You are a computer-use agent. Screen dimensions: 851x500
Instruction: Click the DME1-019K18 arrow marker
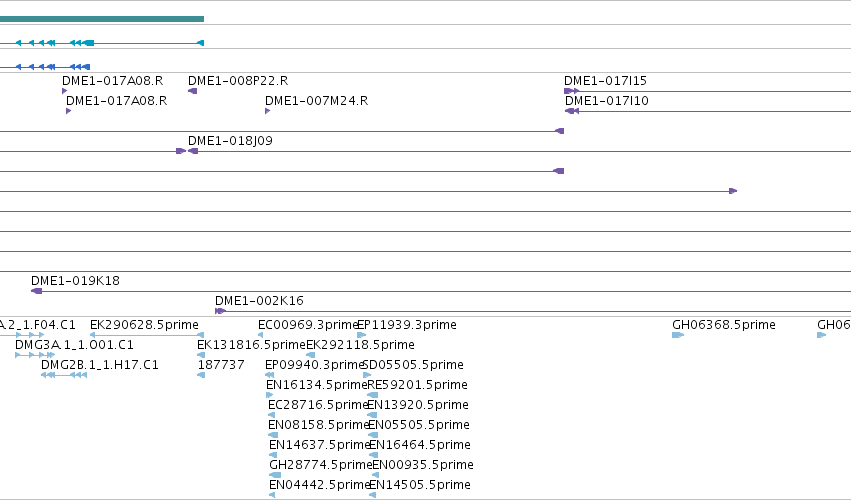[x=36, y=292]
